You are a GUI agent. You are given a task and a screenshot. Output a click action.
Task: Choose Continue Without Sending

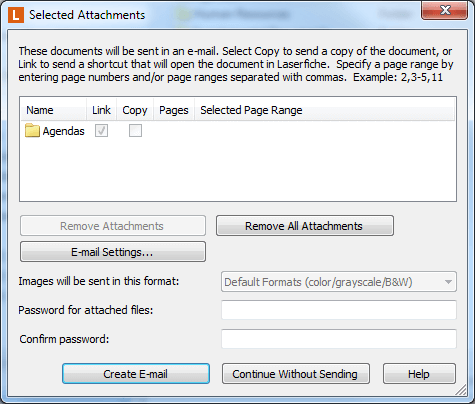pos(296,374)
